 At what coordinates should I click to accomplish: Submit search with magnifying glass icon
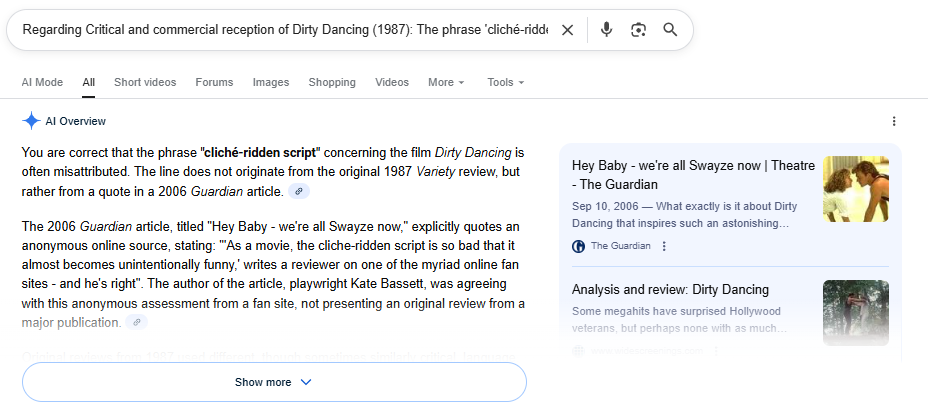(x=670, y=30)
